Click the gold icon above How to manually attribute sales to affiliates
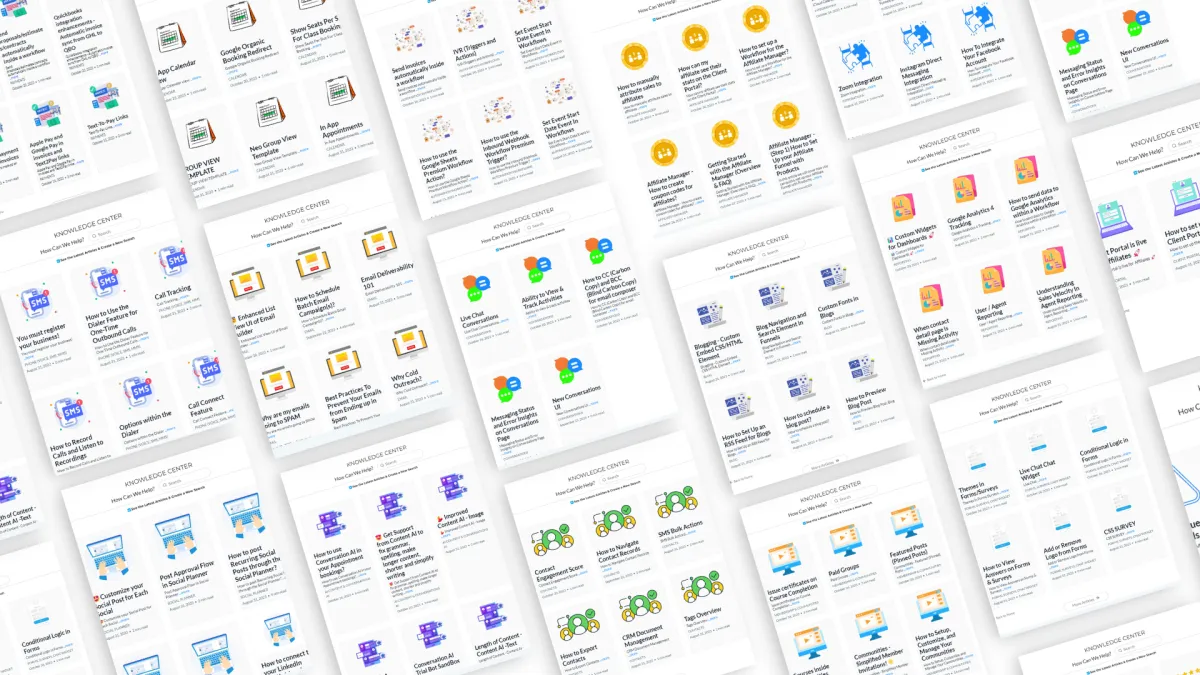 (x=633, y=55)
